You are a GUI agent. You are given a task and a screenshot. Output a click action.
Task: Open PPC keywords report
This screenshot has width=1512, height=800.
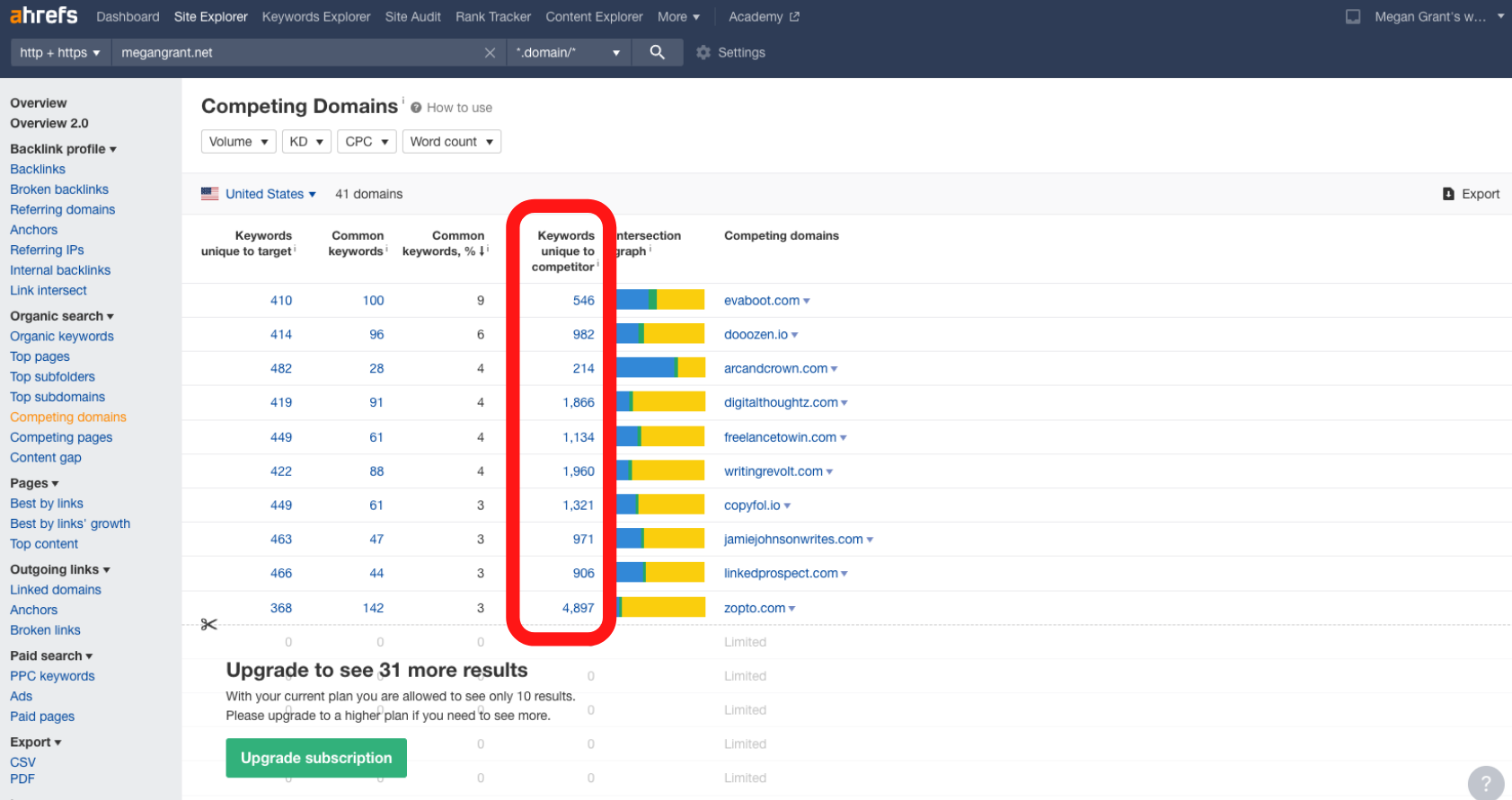click(x=52, y=676)
